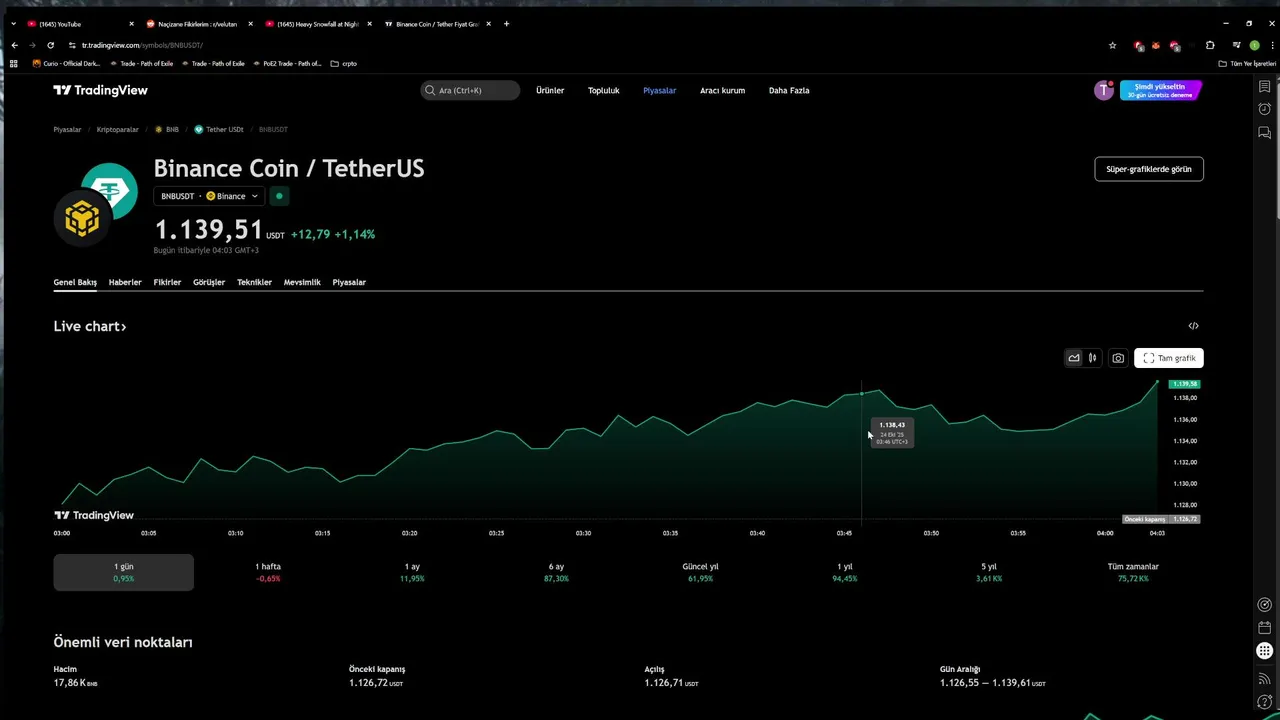Switch to area chart type

(x=1074, y=358)
